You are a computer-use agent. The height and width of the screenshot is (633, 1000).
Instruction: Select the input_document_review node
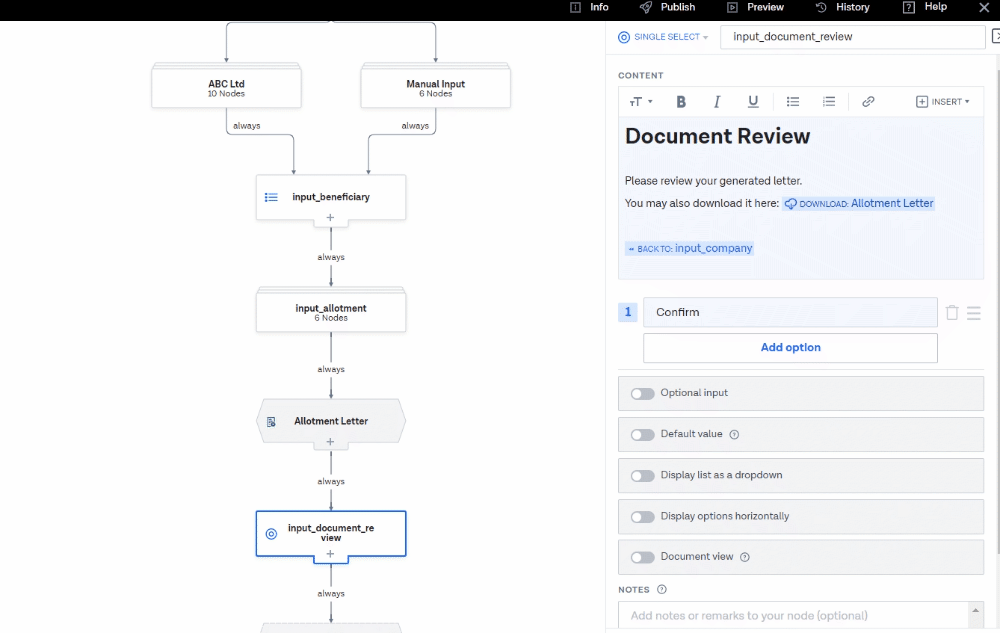[x=331, y=534]
